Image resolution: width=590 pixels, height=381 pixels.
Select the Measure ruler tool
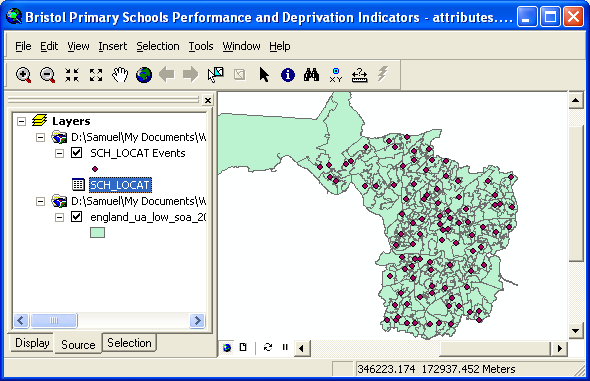[x=359, y=75]
